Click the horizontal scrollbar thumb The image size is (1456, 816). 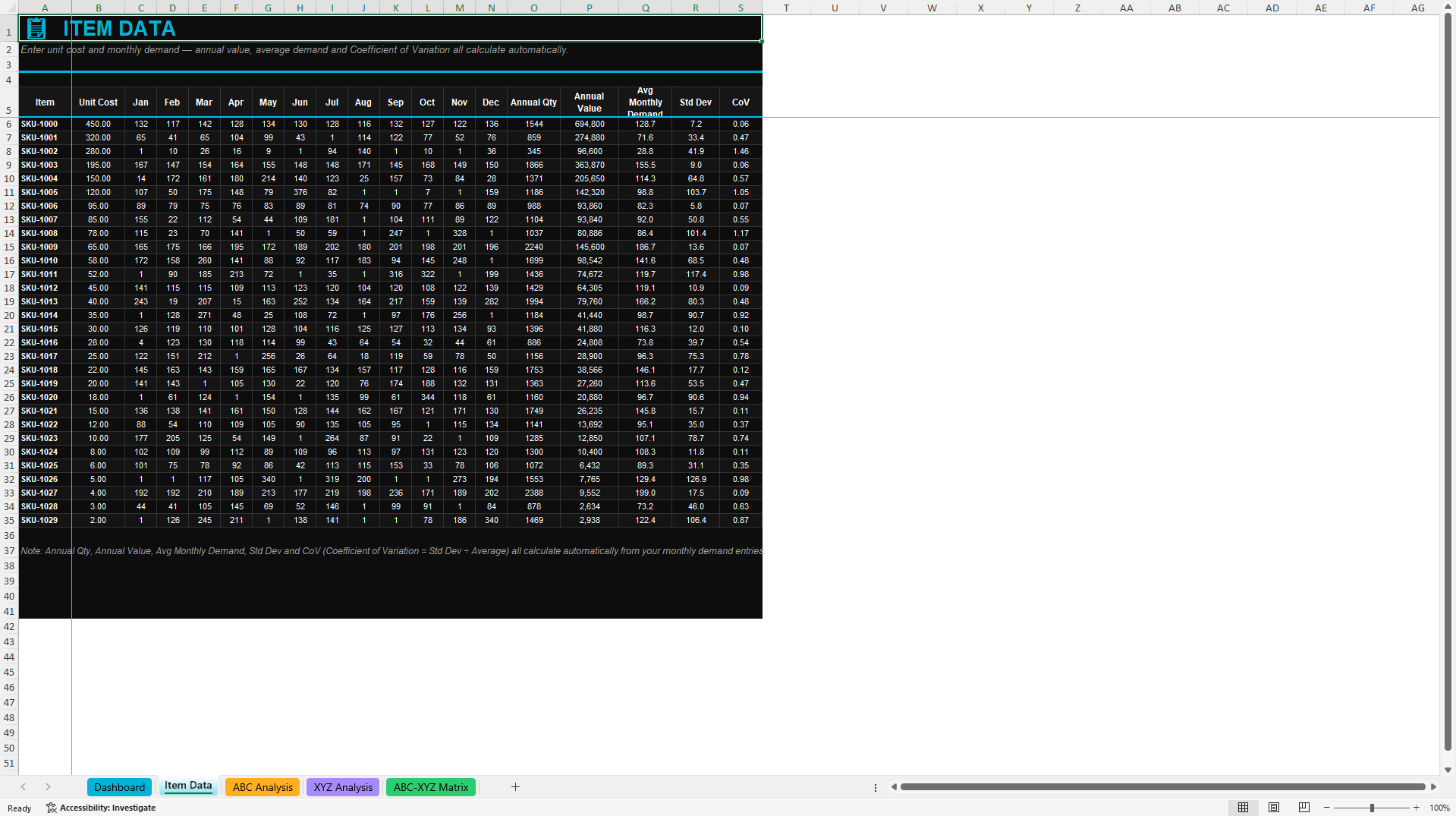tap(1162, 787)
